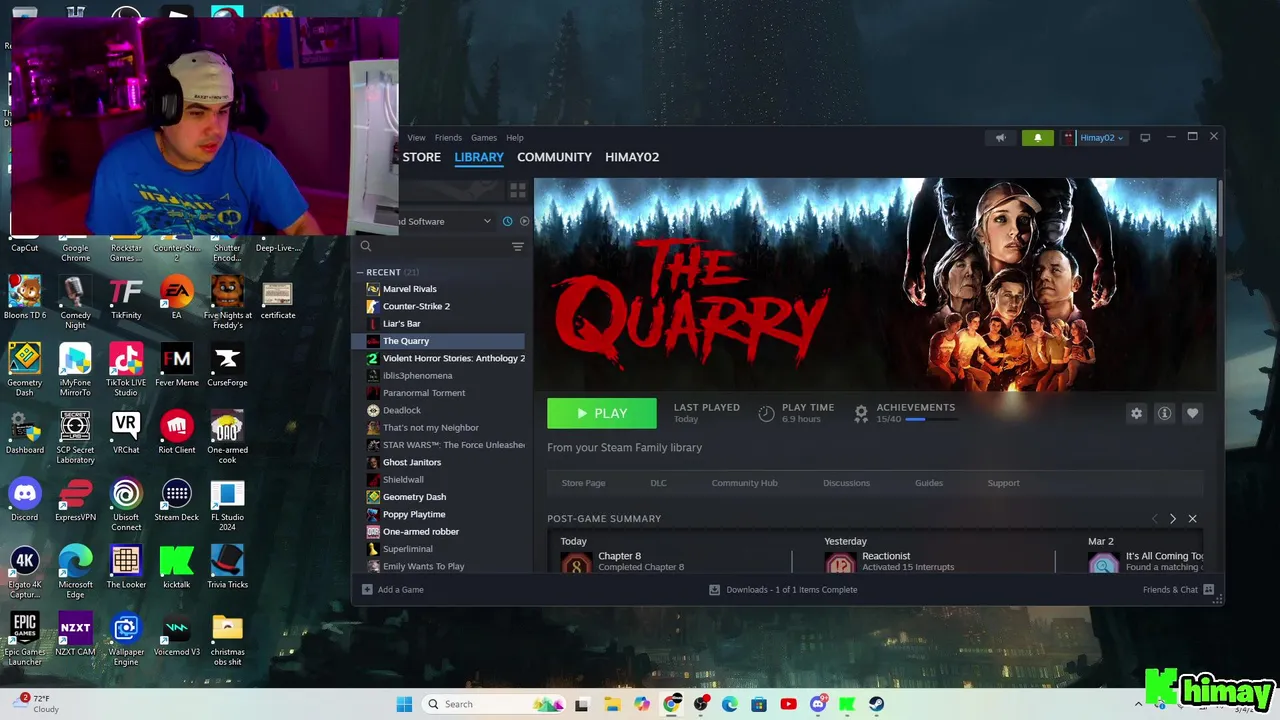
Task: Toggle ready-to-play filter icon
Action: [524, 221]
